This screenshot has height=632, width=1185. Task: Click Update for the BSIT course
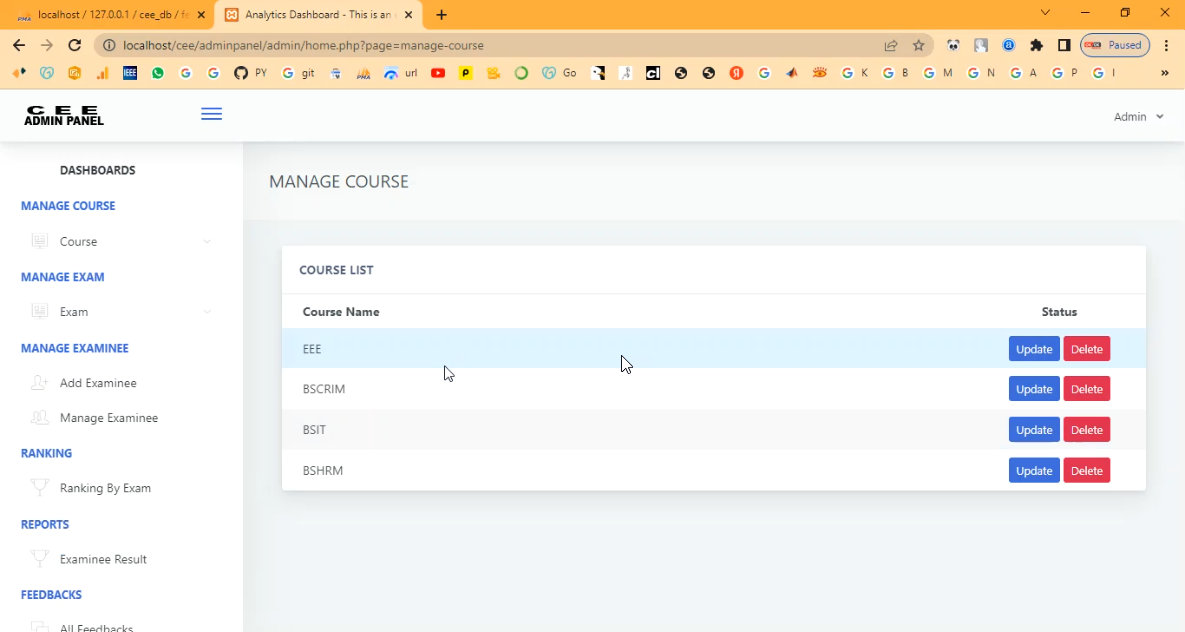[x=1033, y=430]
